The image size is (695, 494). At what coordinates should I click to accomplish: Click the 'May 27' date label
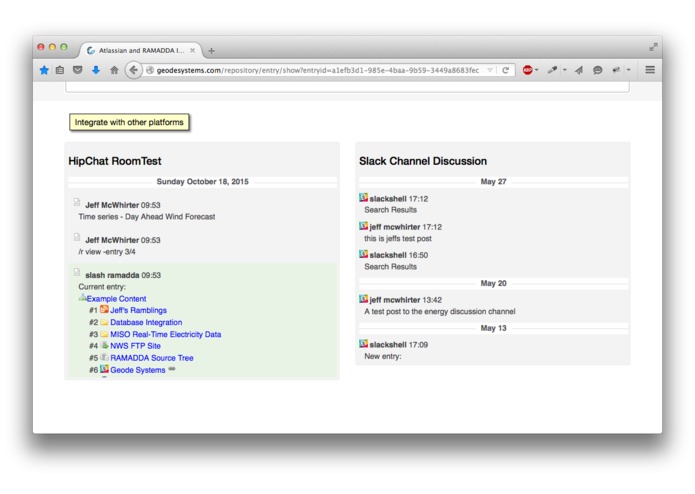(x=493, y=182)
